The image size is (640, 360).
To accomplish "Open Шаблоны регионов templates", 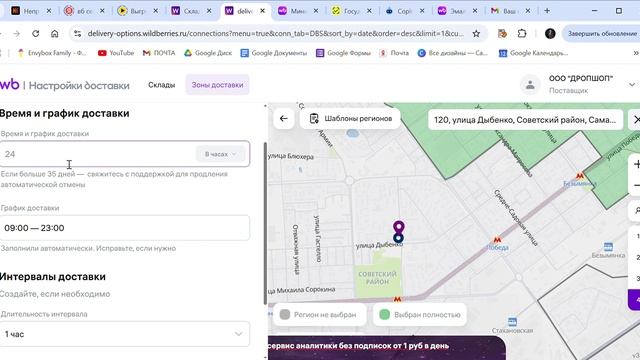I will [x=350, y=119].
